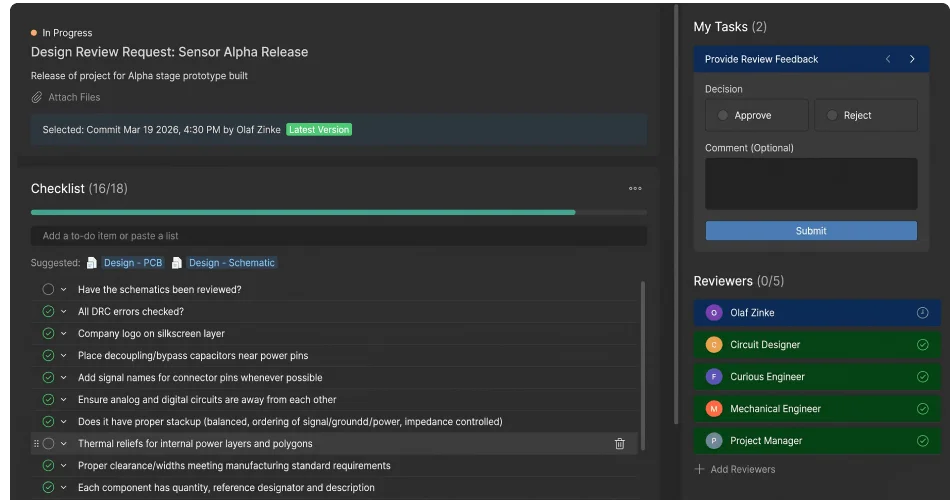The height and width of the screenshot is (500, 950).
Task: Click Olaf Zinke's purple avatar
Action: coord(714,313)
